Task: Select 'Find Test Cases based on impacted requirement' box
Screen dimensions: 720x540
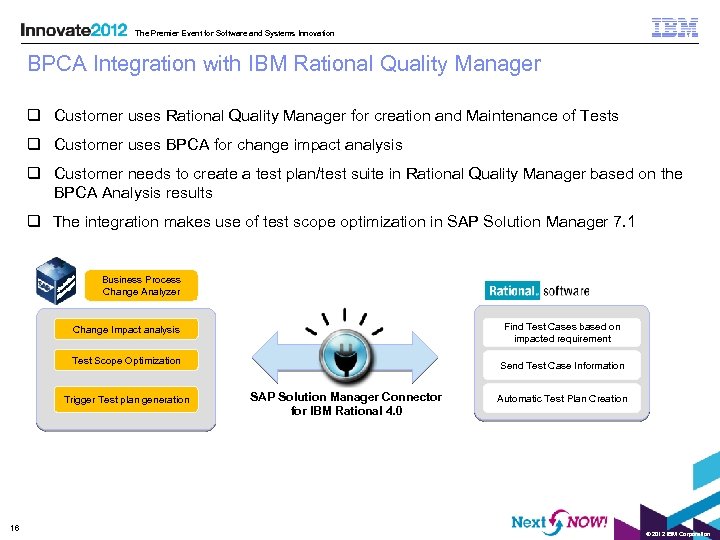Action: point(562,332)
